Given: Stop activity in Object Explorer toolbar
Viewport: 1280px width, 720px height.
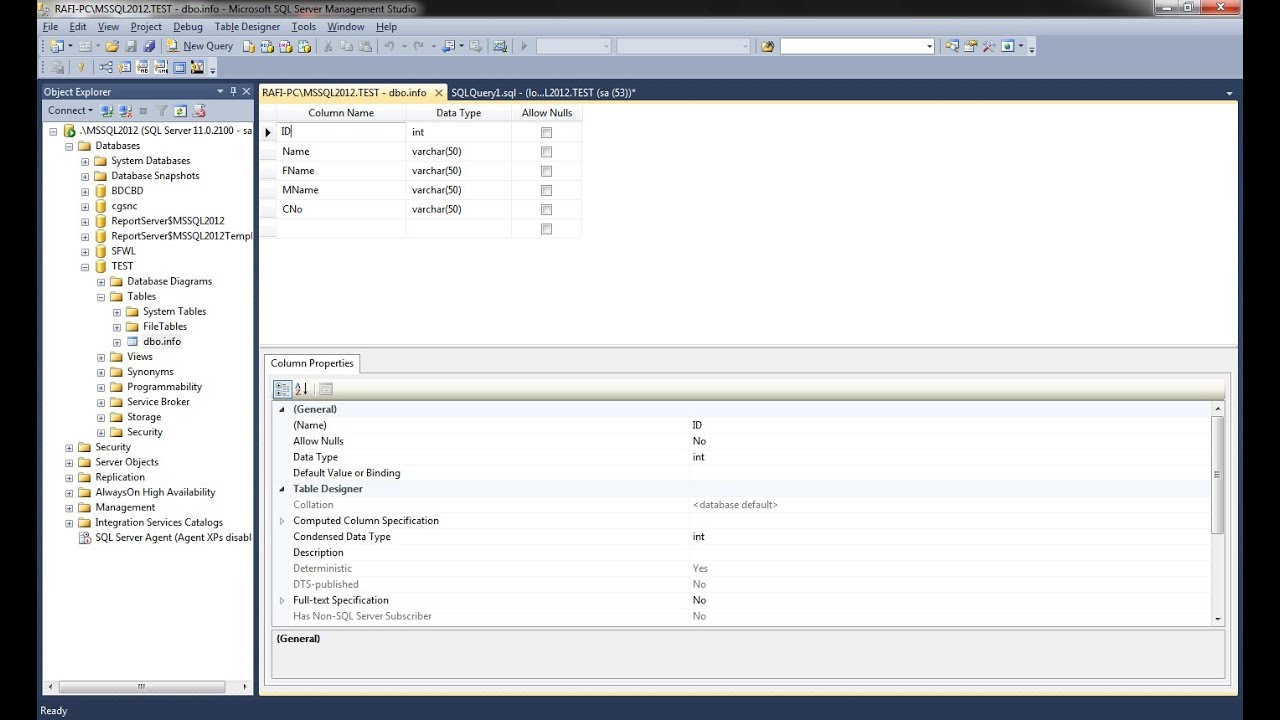Looking at the screenshot, I should point(143,111).
